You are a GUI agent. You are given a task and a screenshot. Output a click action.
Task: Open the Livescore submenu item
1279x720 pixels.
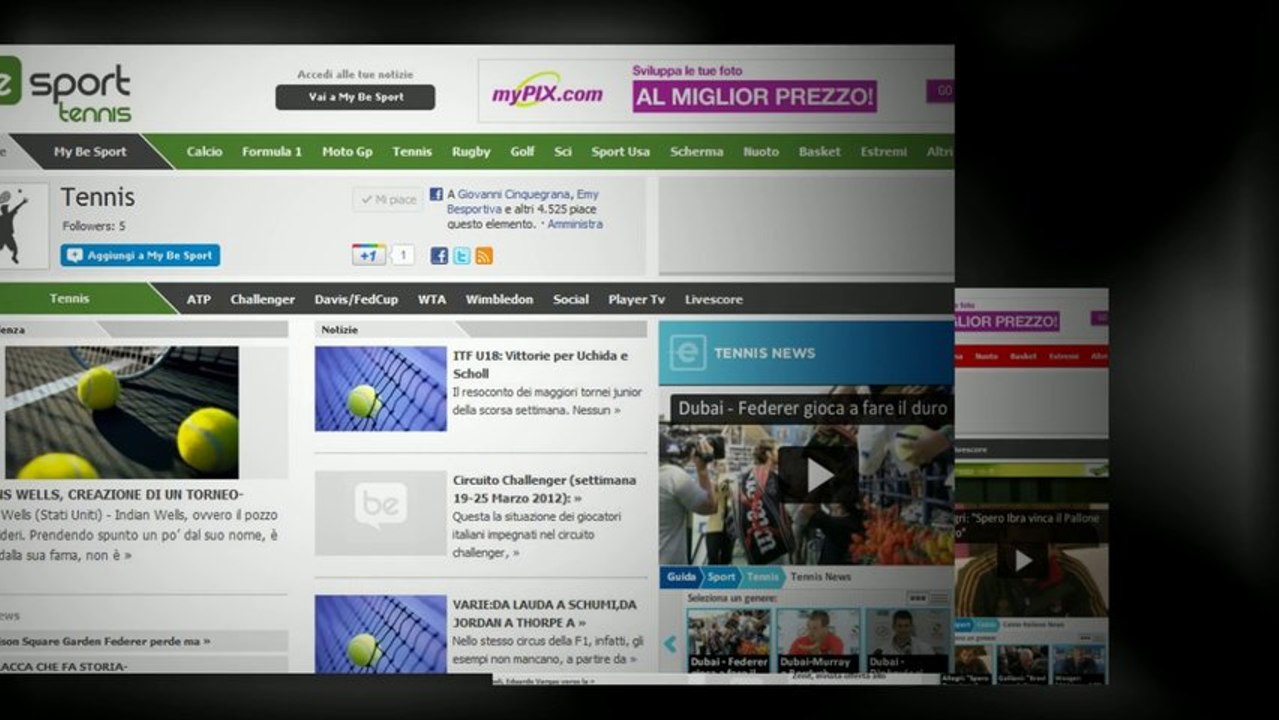[x=713, y=299]
